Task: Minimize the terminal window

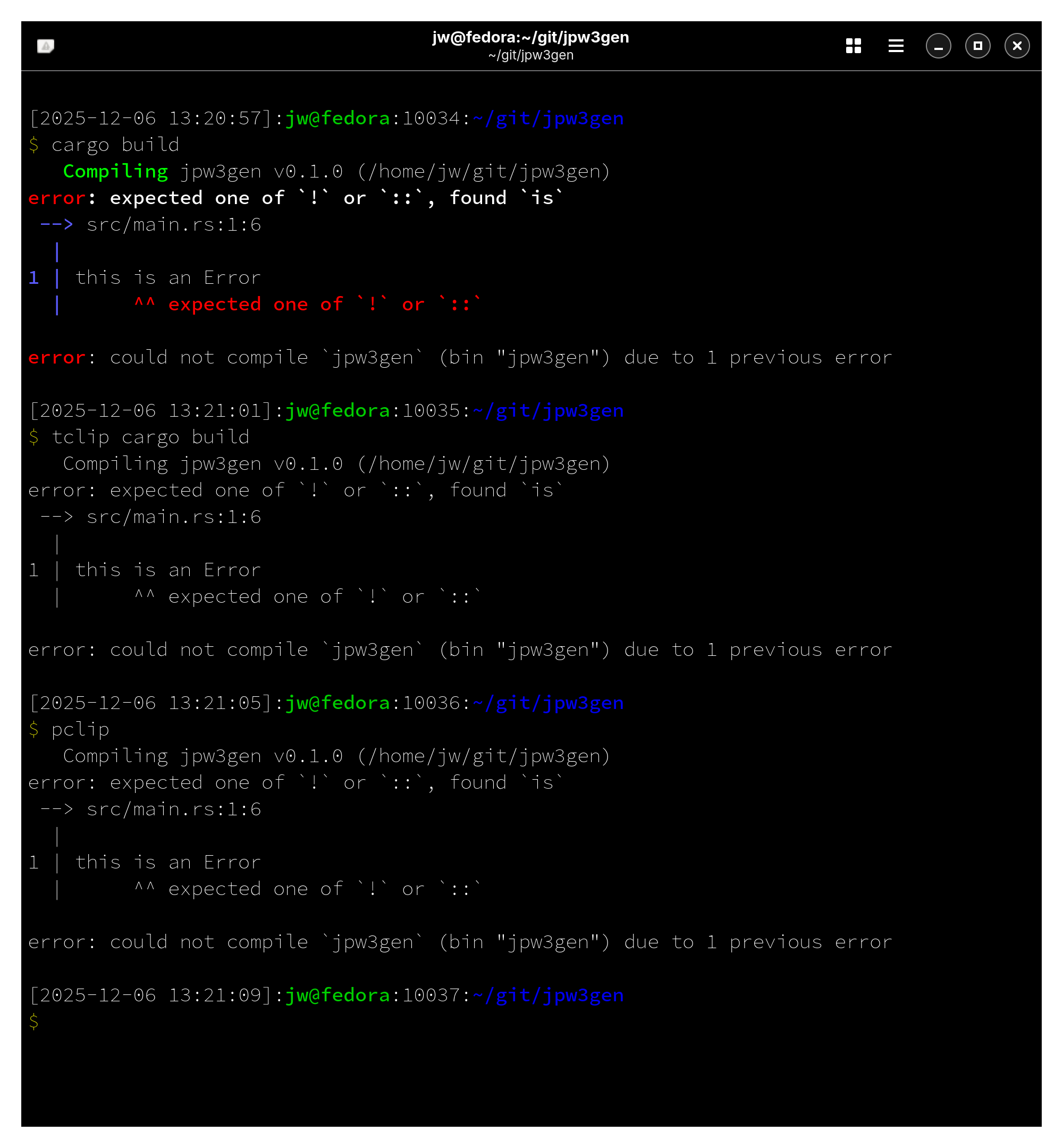Action: (938, 46)
